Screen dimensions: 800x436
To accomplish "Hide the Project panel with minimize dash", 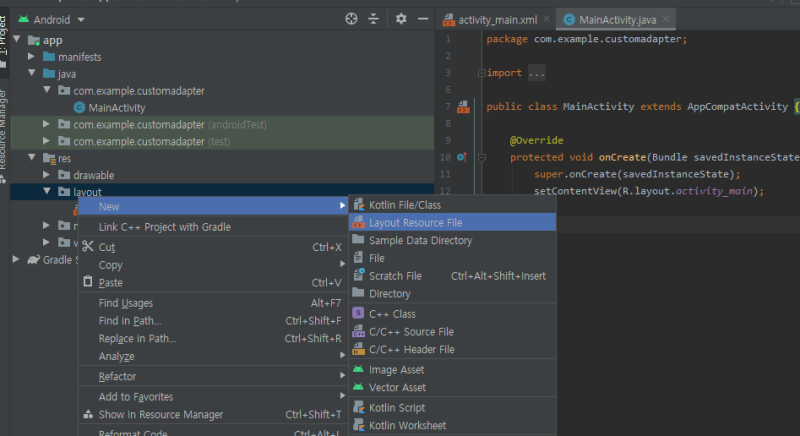I will [x=422, y=19].
